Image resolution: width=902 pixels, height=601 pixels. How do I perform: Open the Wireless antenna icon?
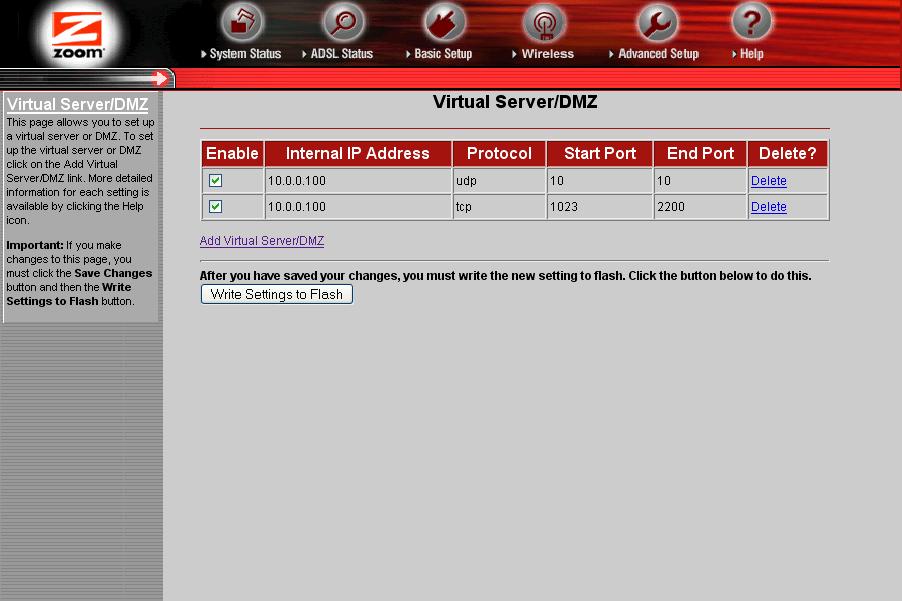[x=544, y=24]
